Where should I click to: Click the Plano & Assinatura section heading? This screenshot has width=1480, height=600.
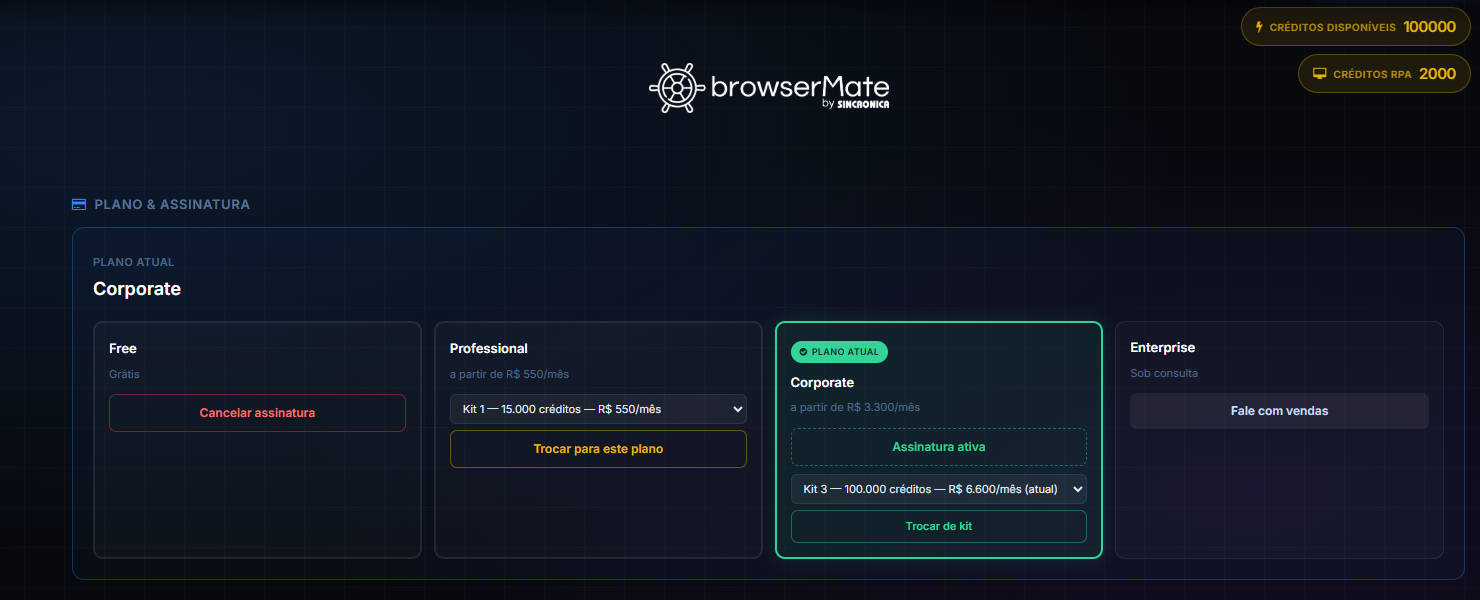pyautogui.click(x=172, y=204)
